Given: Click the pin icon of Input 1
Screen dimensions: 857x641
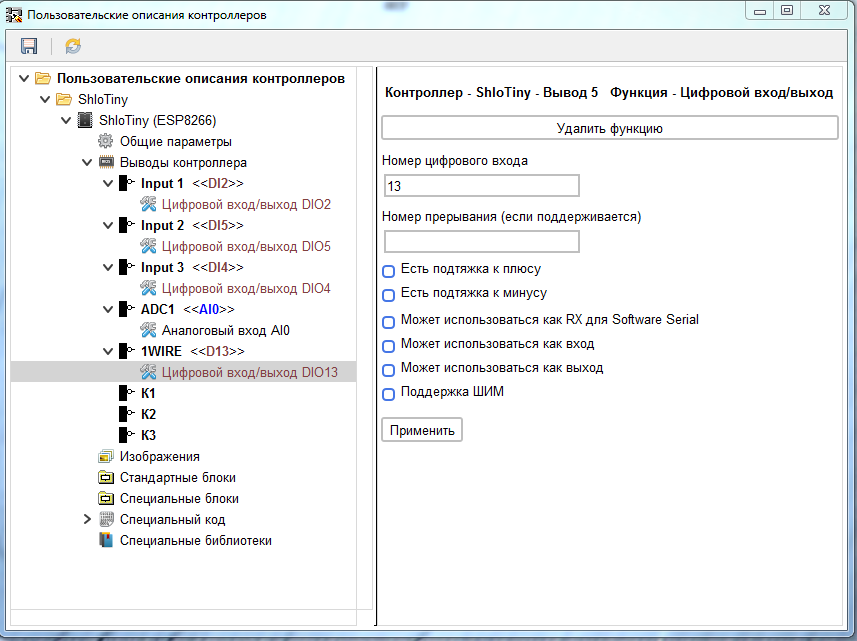Looking at the screenshot, I should [x=127, y=183].
